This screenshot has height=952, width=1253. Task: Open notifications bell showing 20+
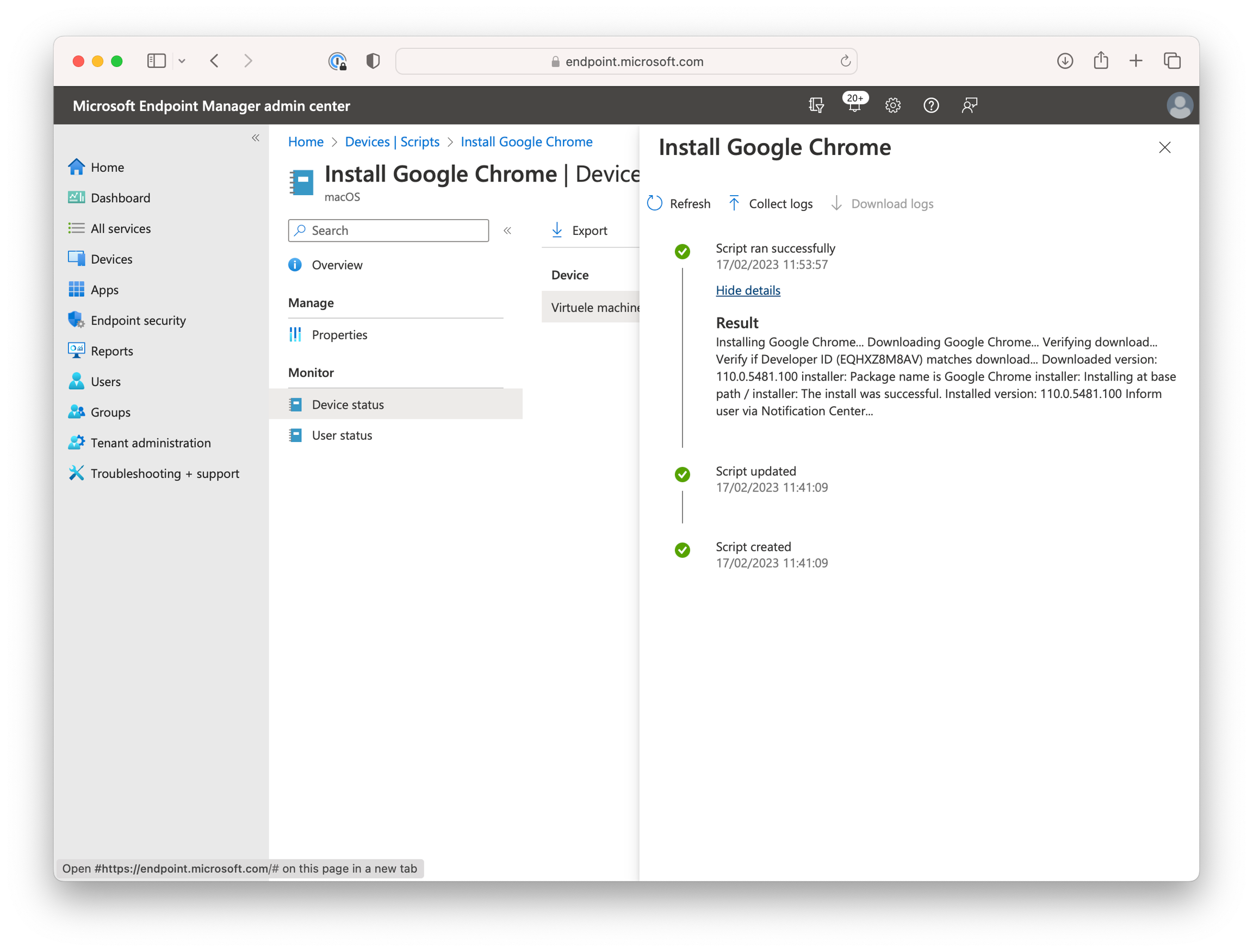pos(854,104)
